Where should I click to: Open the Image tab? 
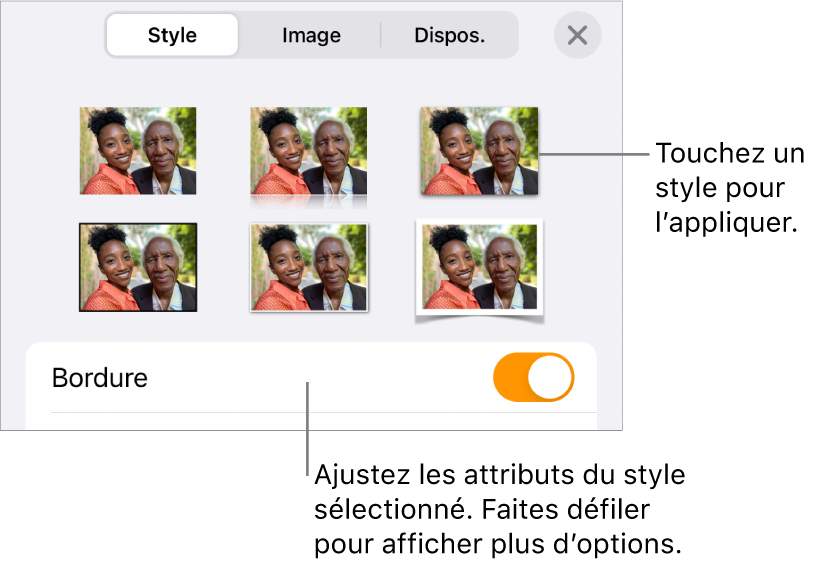coord(311,35)
